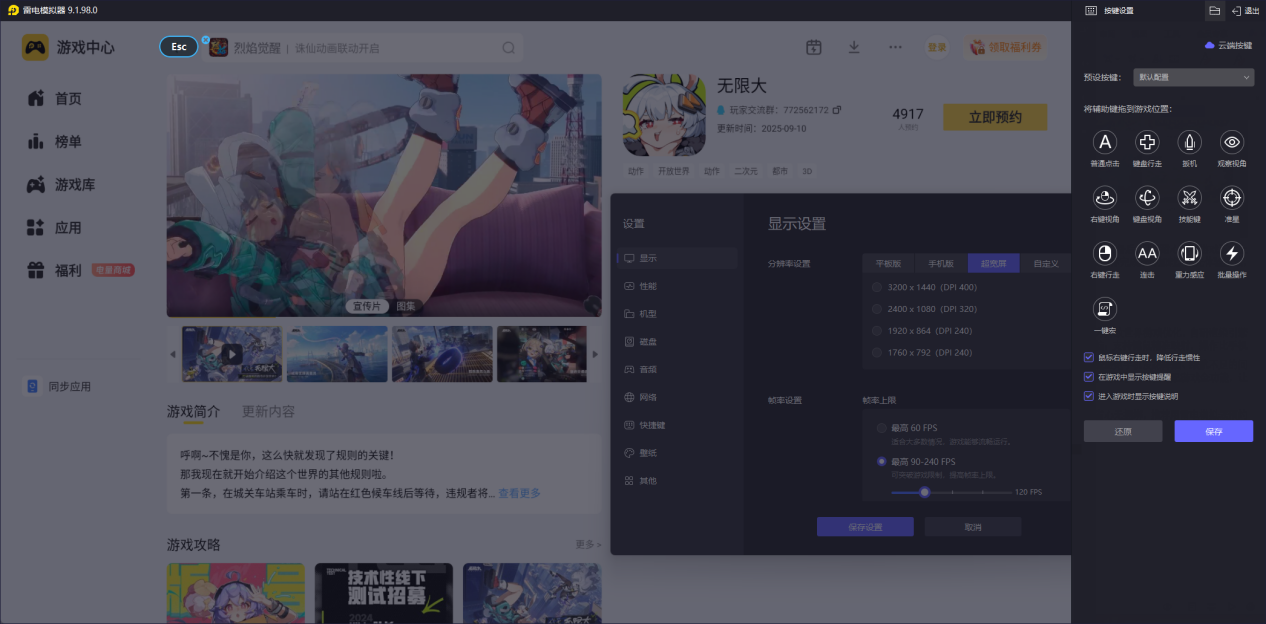Toggle 进入游戏时显示按键说明 checkbox
1266x624 pixels.
pyautogui.click(x=1089, y=396)
